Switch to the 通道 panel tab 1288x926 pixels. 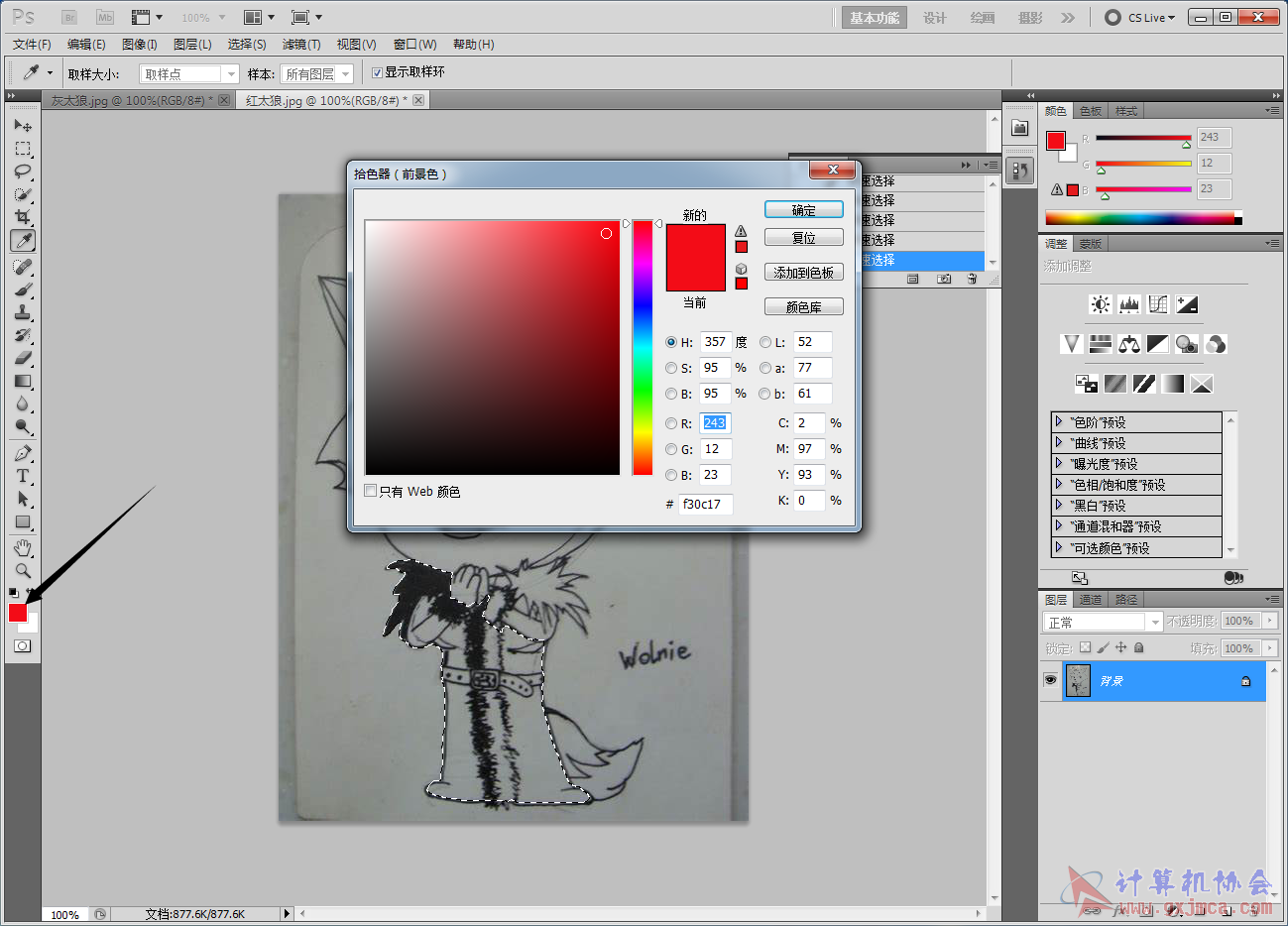(1091, 600)
